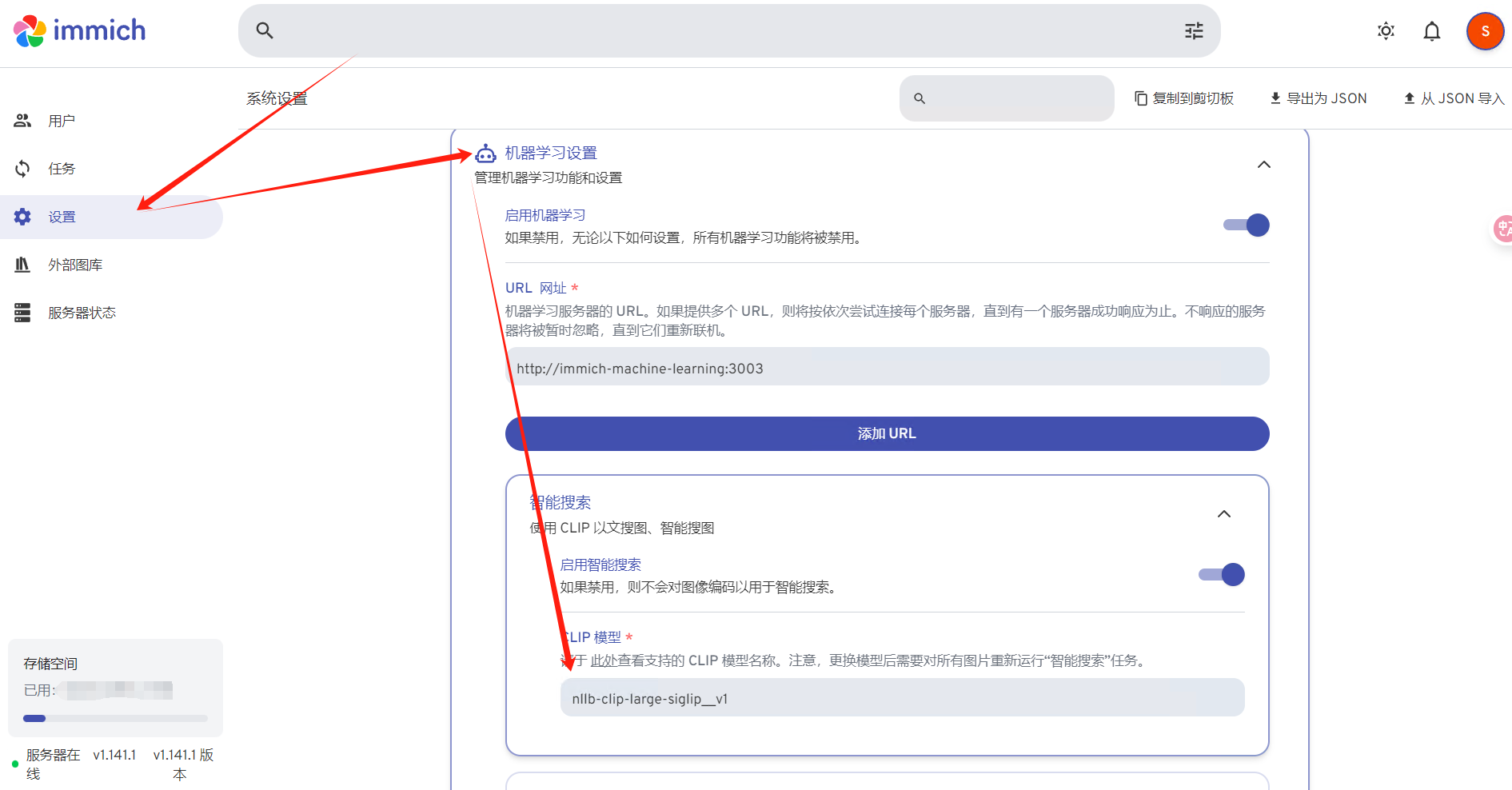Click the 启用智能搜索 label

600,565
